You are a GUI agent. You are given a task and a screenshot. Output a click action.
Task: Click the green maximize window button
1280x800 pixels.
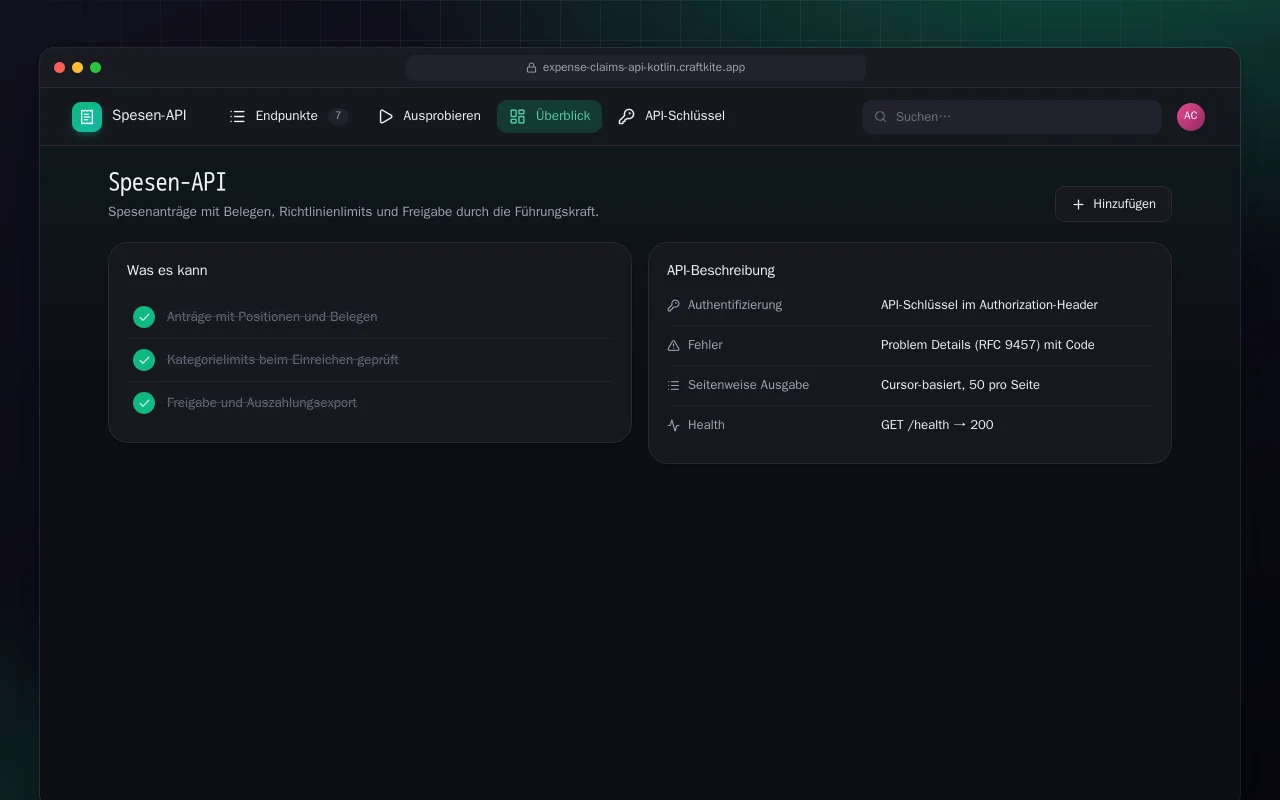click(x=95, y=68)
